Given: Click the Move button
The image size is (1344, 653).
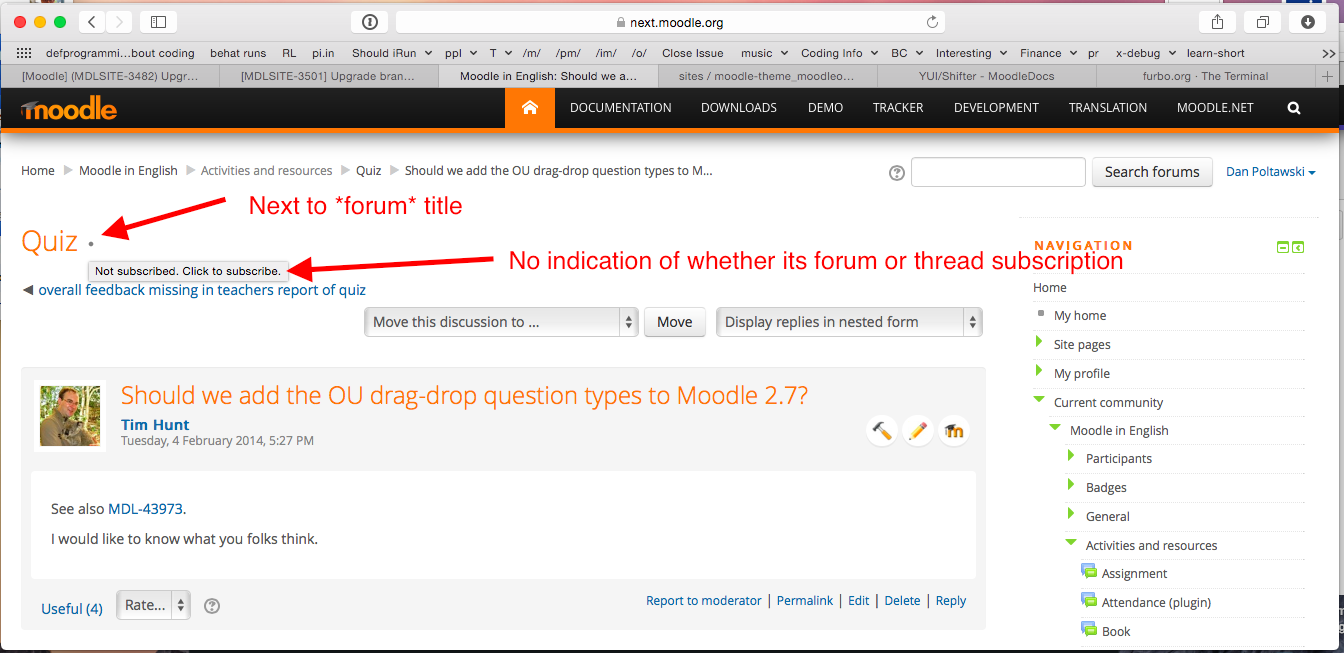Looking at the screenshot, I should click(x=675, y=322).
